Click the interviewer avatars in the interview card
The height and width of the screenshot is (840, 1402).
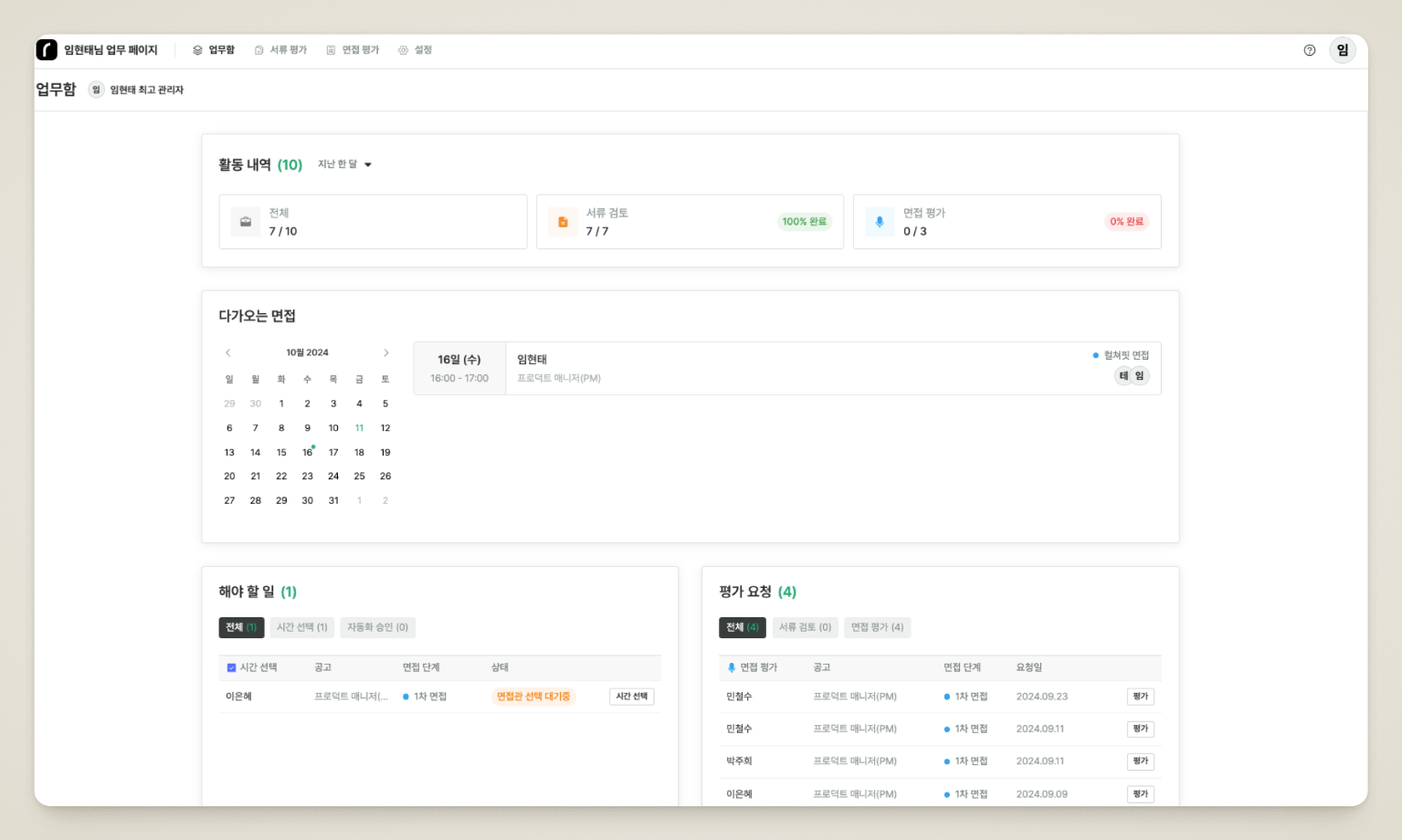1131,376
